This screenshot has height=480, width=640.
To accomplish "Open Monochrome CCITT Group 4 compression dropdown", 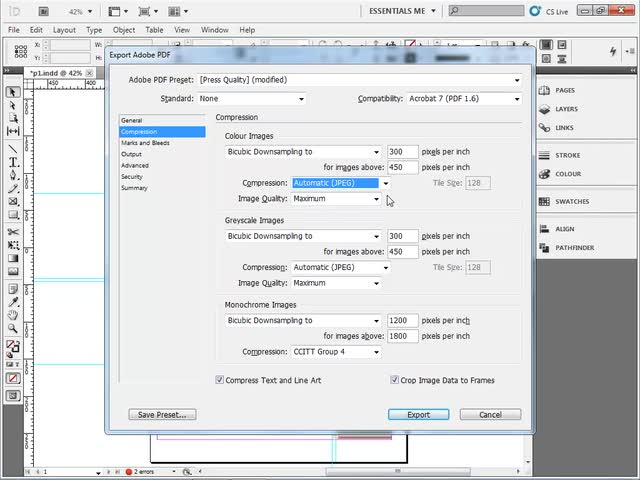I will (336, 352).
